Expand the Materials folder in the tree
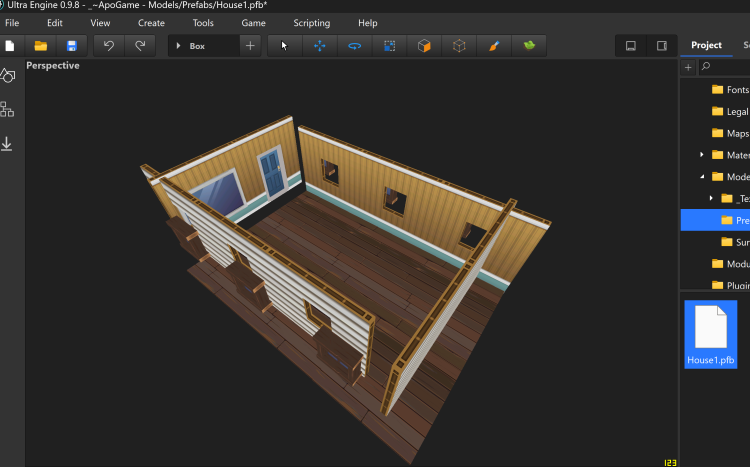The width and height of the screenshot is (750, 467). coord(702,155)
